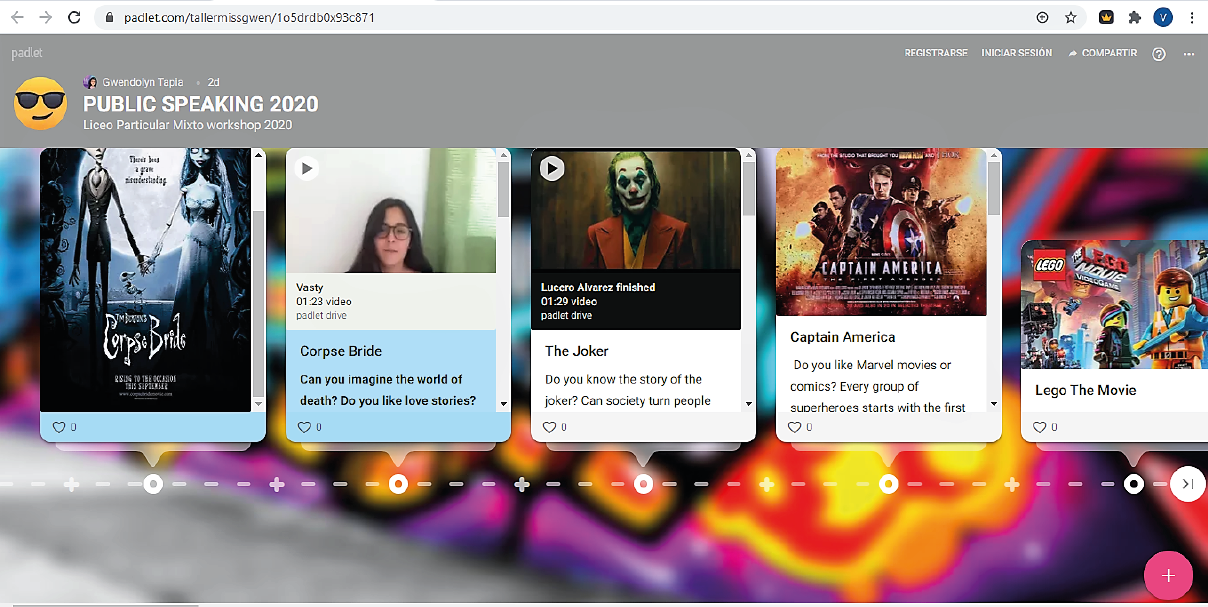Open the COMPARTIR share menu

click(x=1103, y=53)
